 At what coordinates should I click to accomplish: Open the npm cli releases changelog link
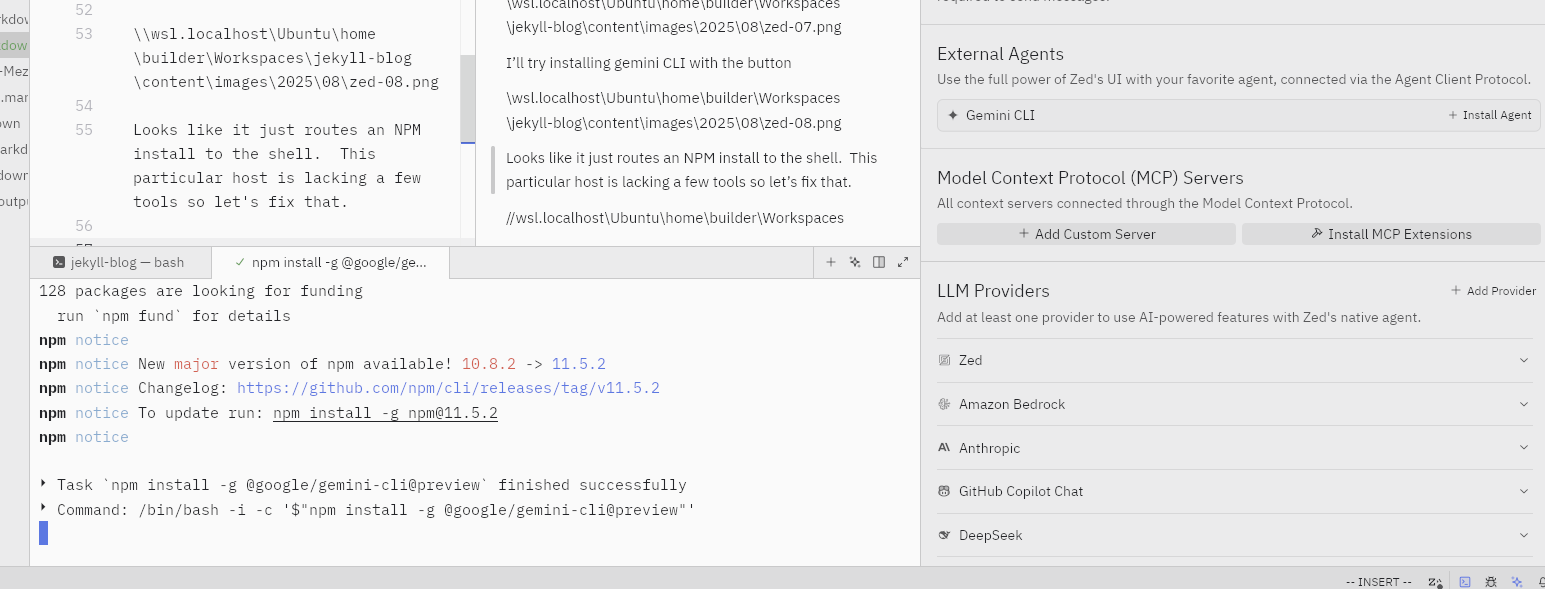(x=448, y=388)
